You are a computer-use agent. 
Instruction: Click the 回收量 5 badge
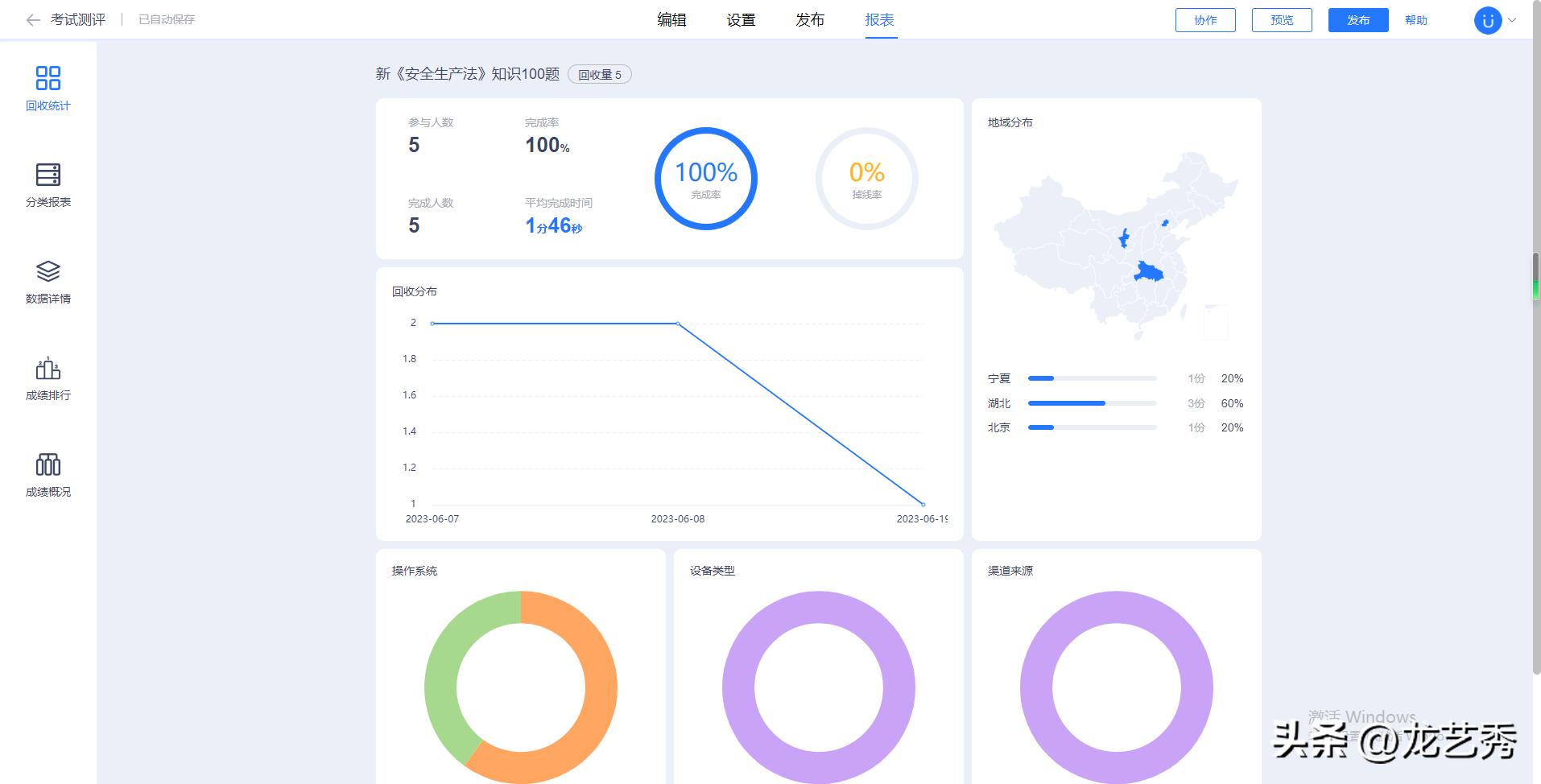point(601,74)
